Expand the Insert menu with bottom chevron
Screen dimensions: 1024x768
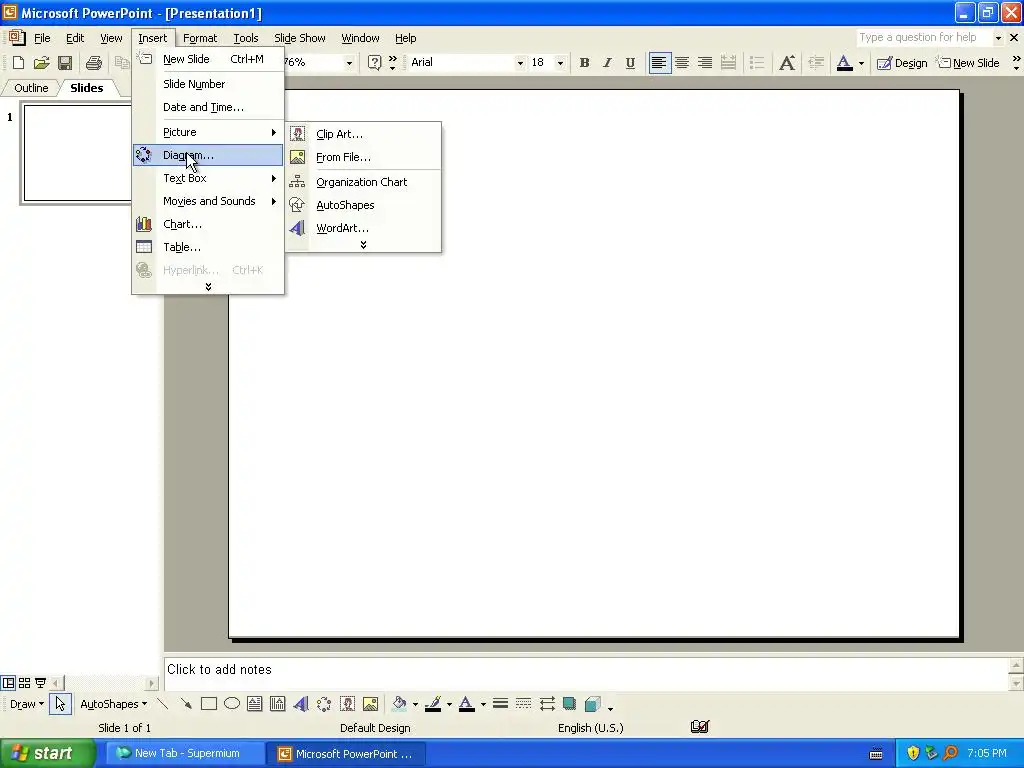(x=208, y=287)
